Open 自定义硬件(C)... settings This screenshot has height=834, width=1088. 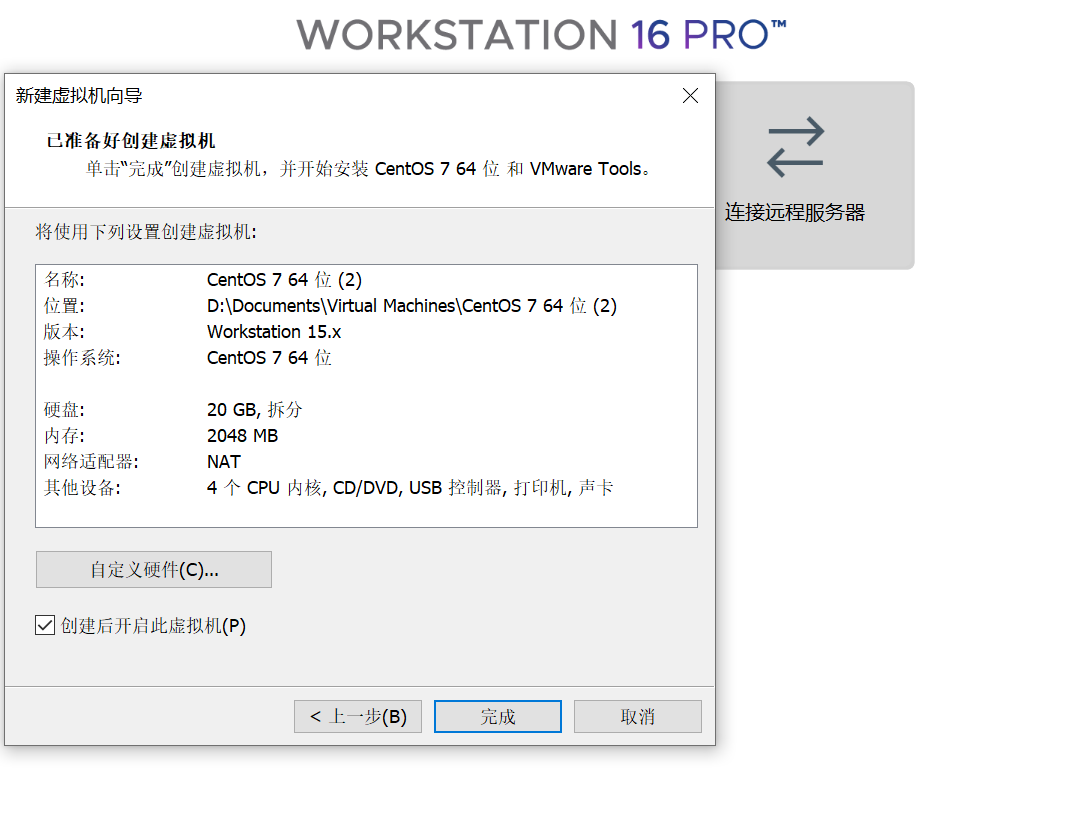(x=154, y=570)
